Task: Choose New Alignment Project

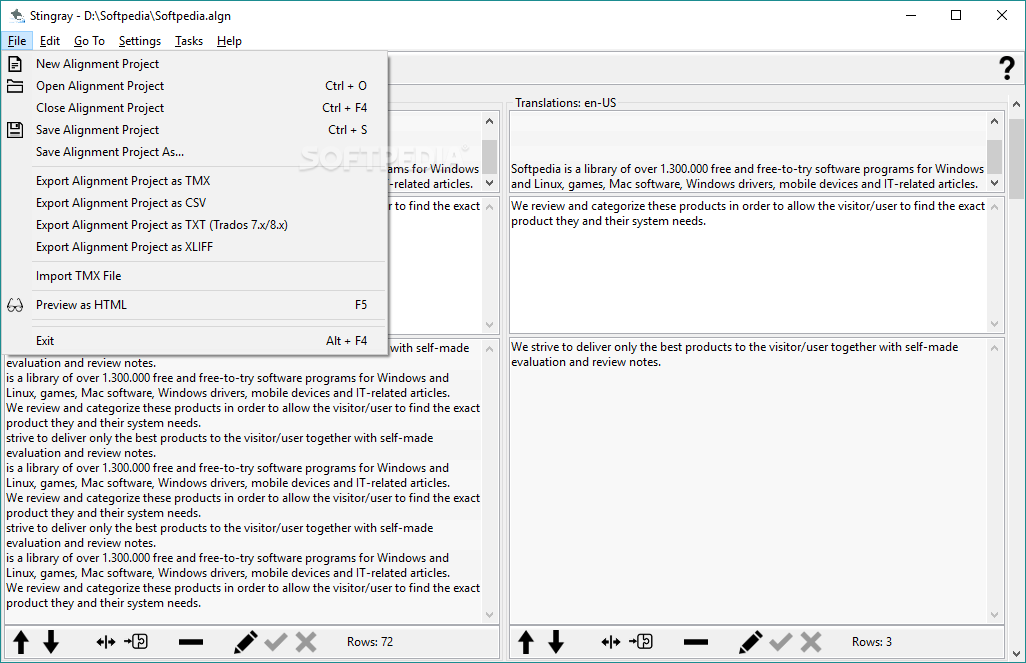Action: (x=195, y=63)
